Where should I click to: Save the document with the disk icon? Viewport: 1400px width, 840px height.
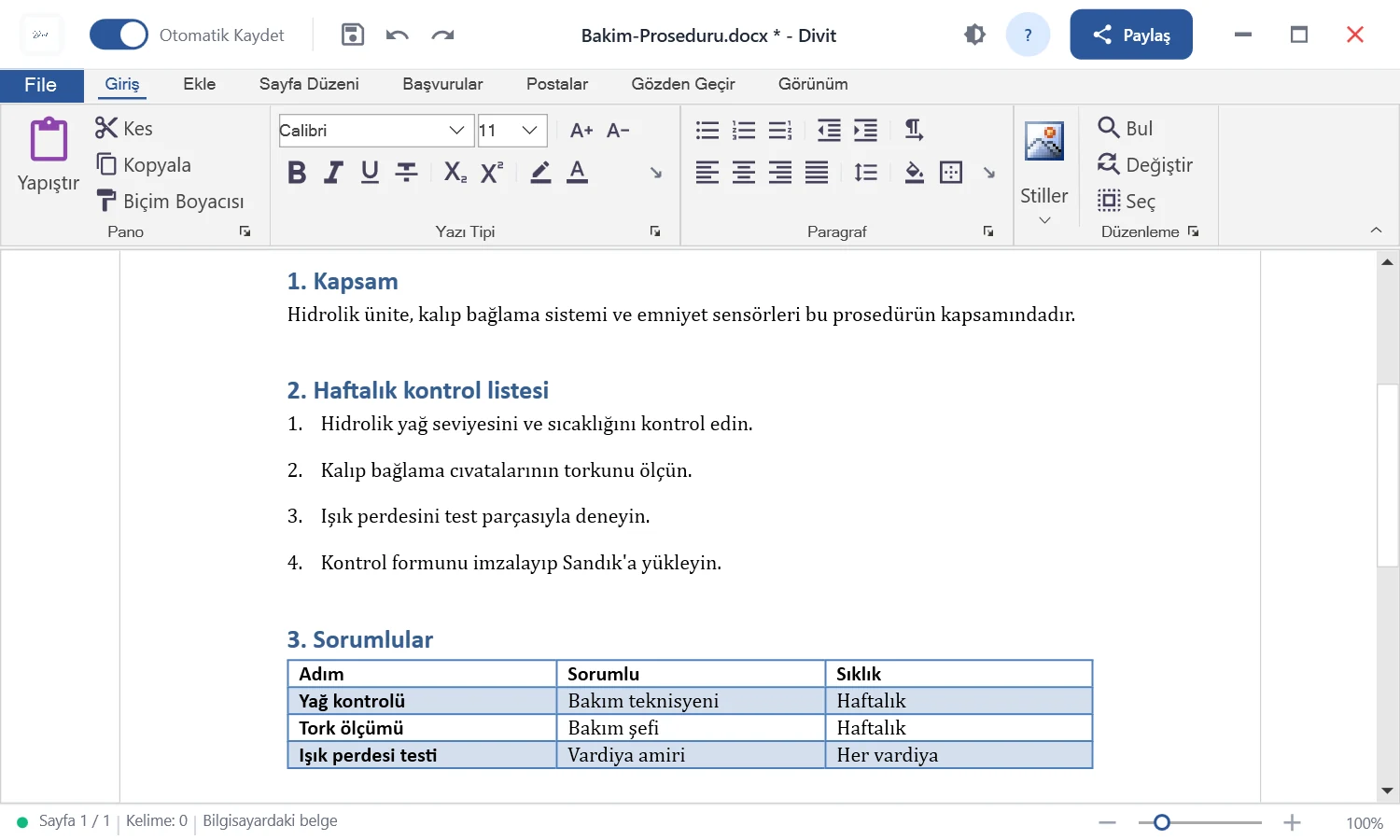click(353, 35)
